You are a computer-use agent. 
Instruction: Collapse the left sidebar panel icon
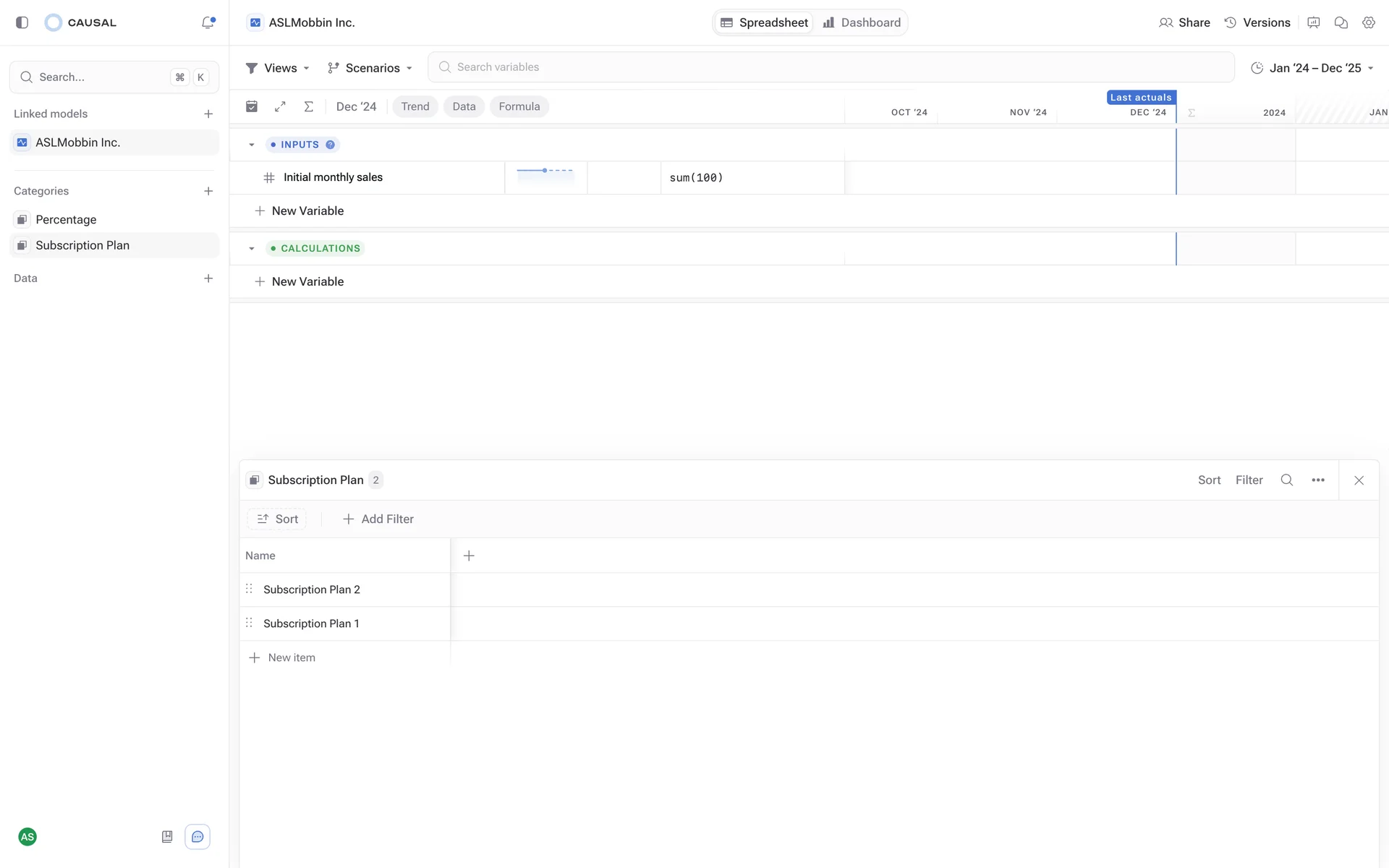22,22
